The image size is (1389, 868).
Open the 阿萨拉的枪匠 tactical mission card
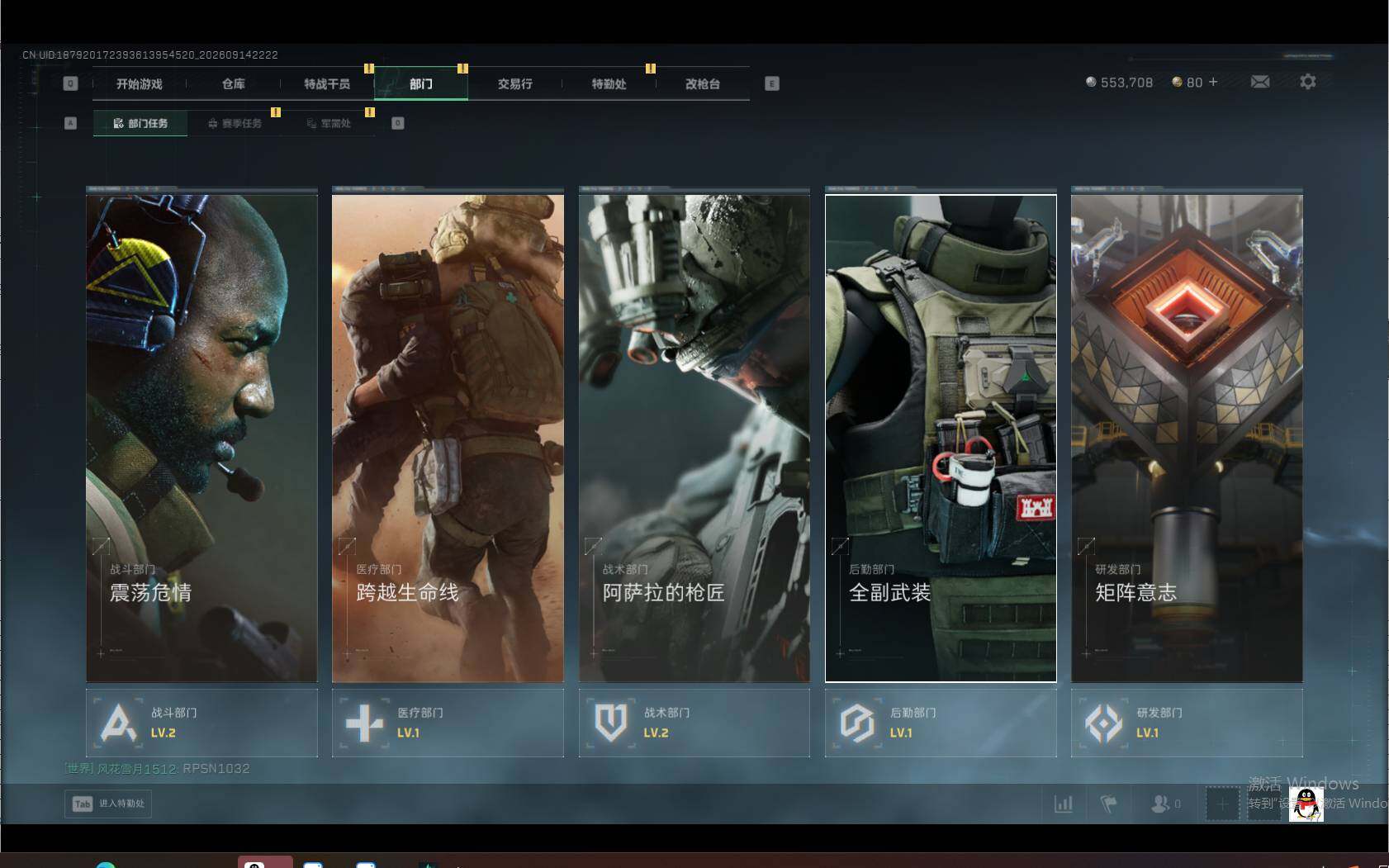tap(694, 438)
